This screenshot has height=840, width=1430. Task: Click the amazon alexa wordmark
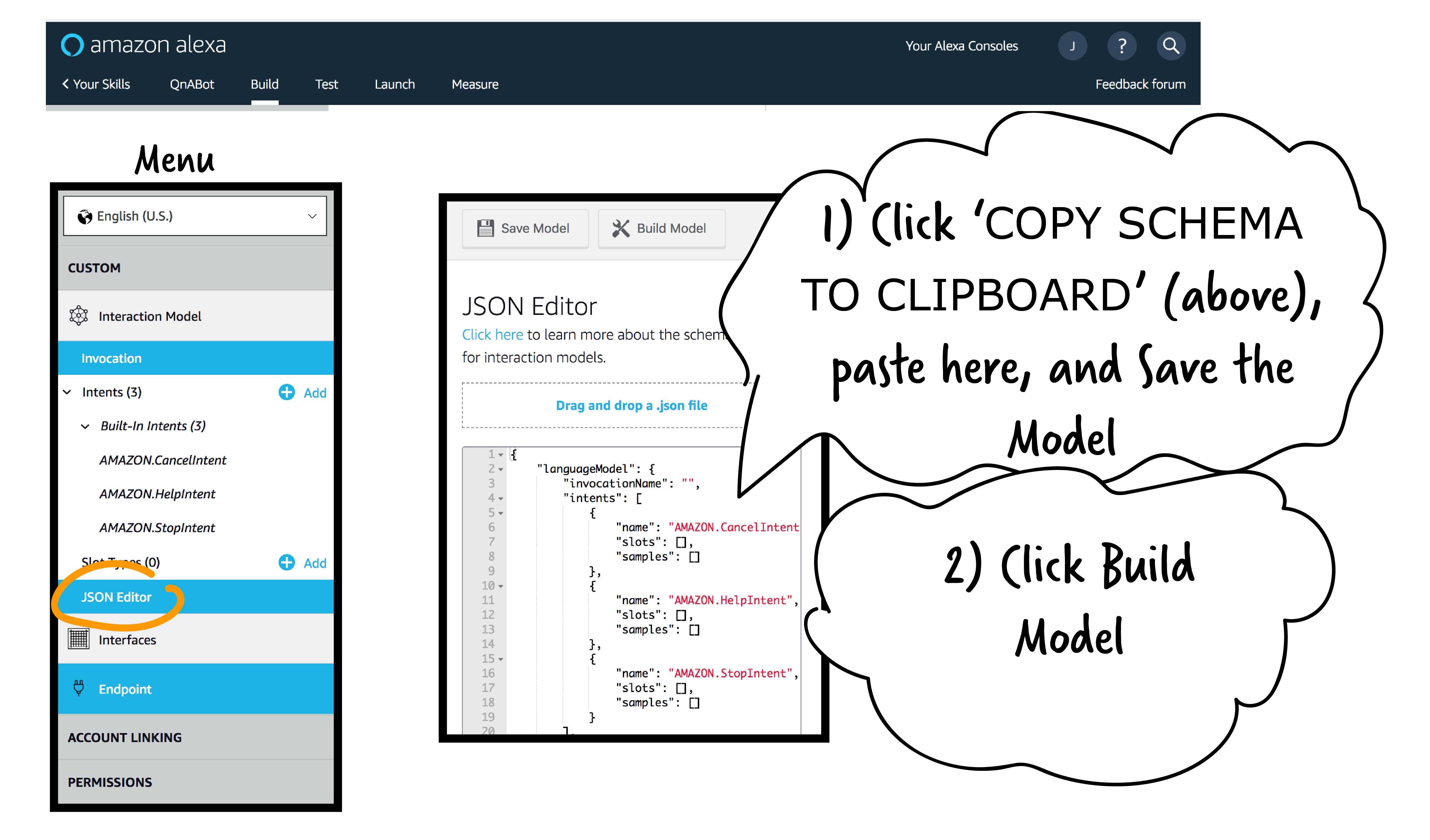(158, 44)
